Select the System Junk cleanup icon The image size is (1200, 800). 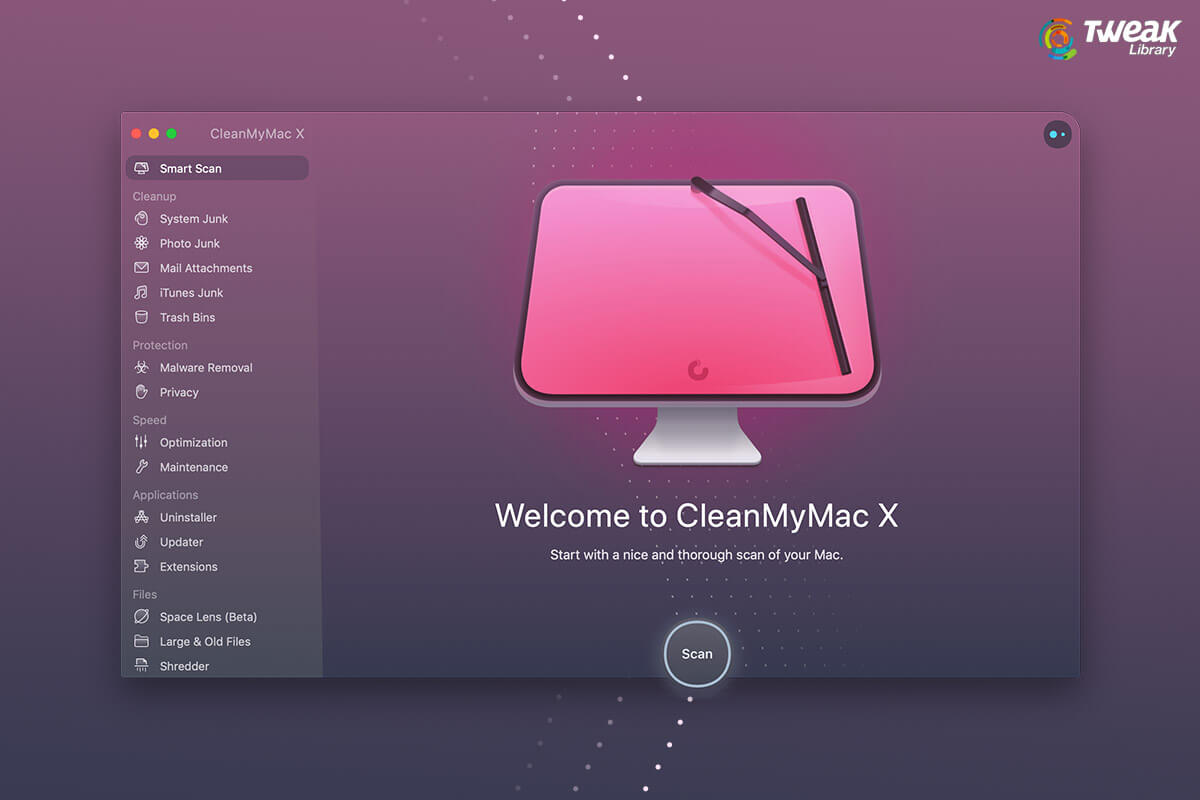click(x=143, y=218)
